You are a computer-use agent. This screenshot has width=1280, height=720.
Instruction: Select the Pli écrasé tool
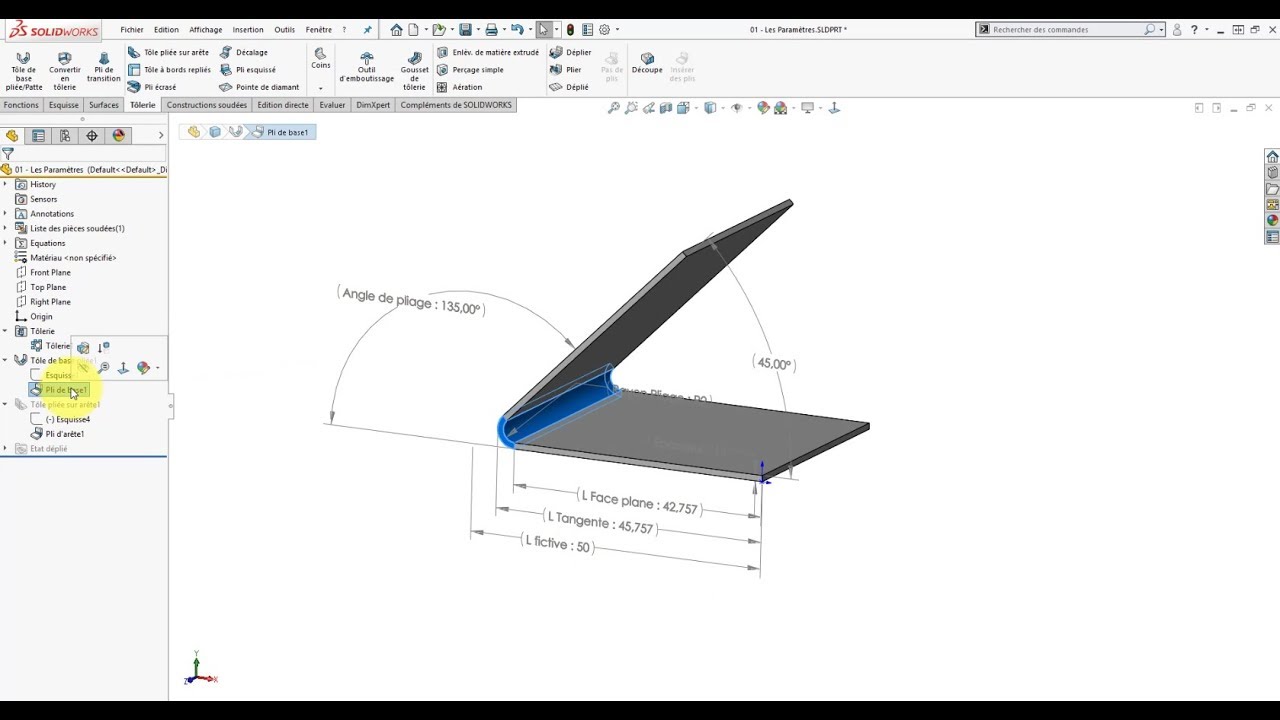(152, 87)
